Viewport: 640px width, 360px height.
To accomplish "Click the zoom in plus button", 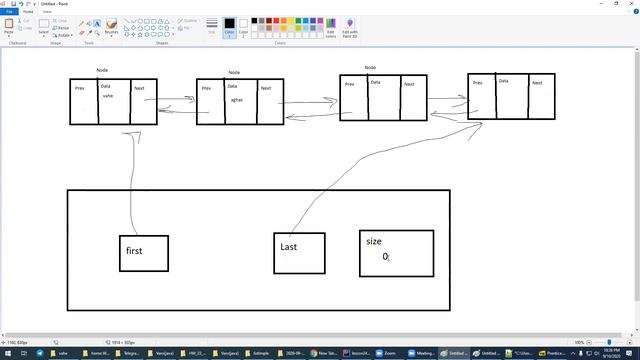I will [630, 342].
